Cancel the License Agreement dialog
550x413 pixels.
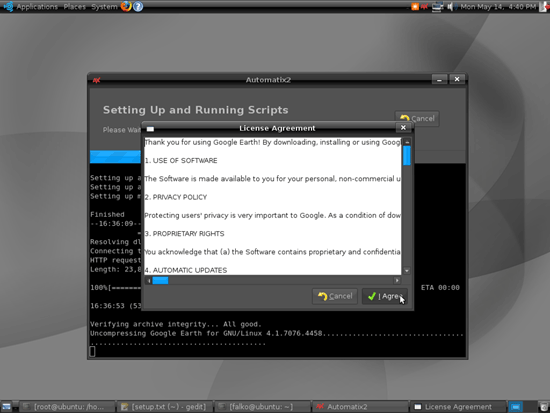[x=335, y=297]
